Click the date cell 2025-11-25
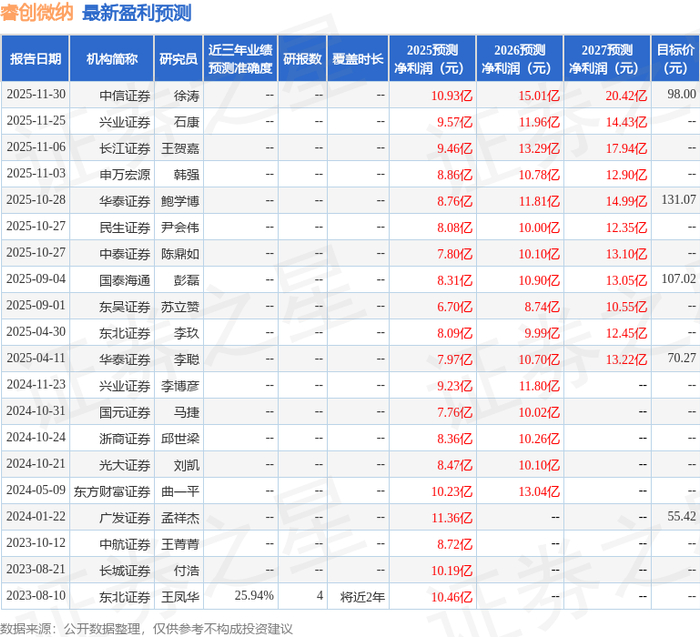 pos(36,121)
